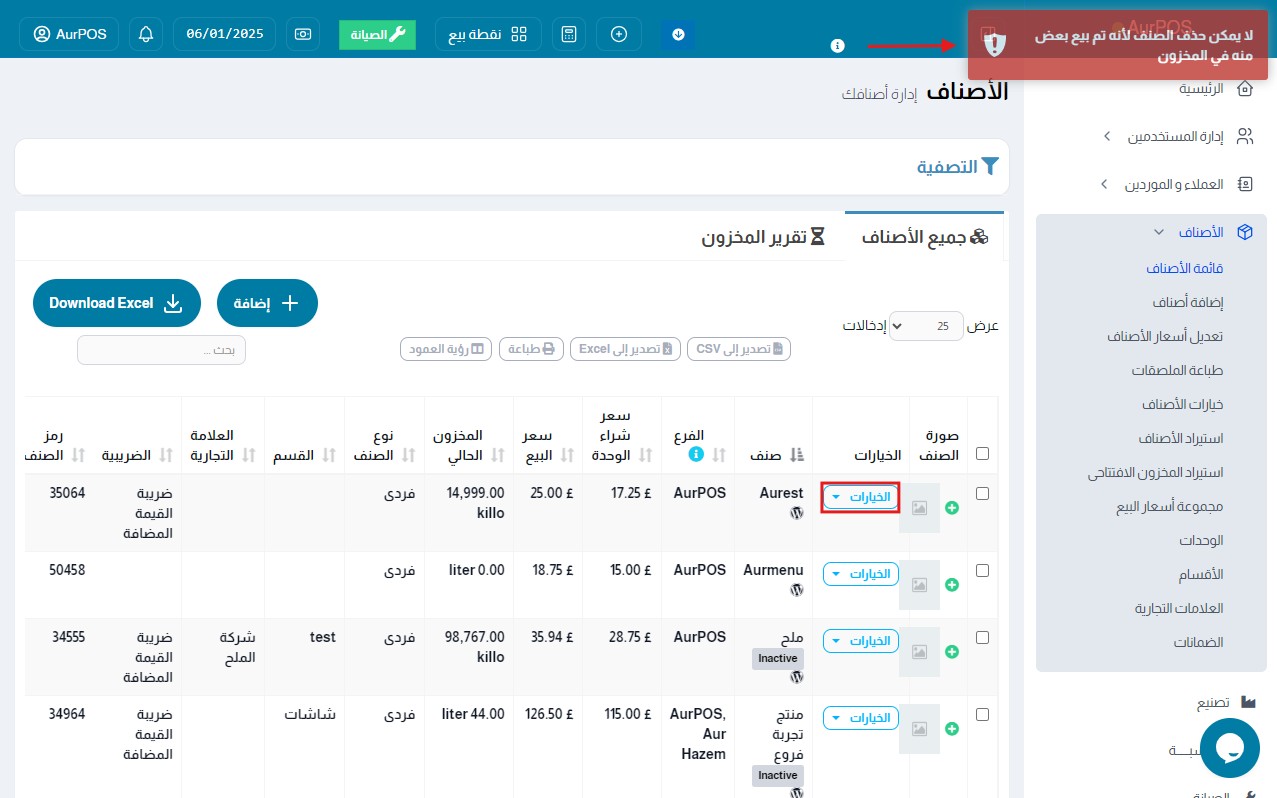Click the إضافة add item button
The image size is (1277, 798).
[267, 303]
